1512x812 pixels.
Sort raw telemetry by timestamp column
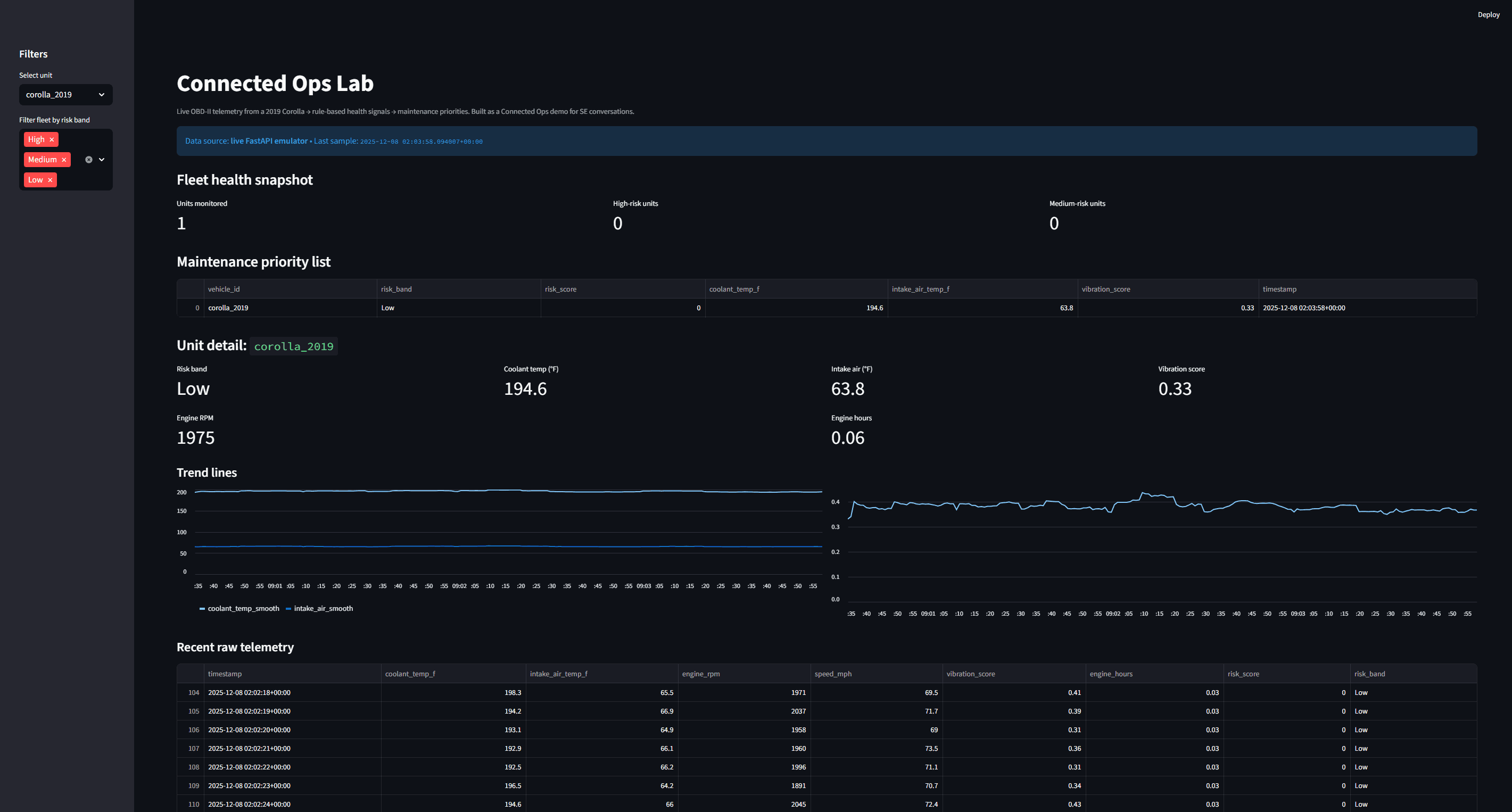point(225,674)
